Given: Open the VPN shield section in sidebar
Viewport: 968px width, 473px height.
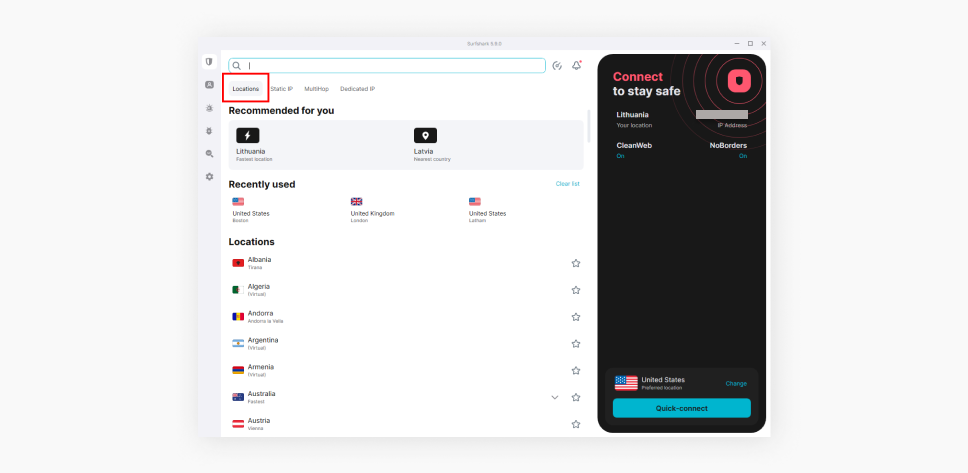Looking at the screenshot, I should 209,62.
